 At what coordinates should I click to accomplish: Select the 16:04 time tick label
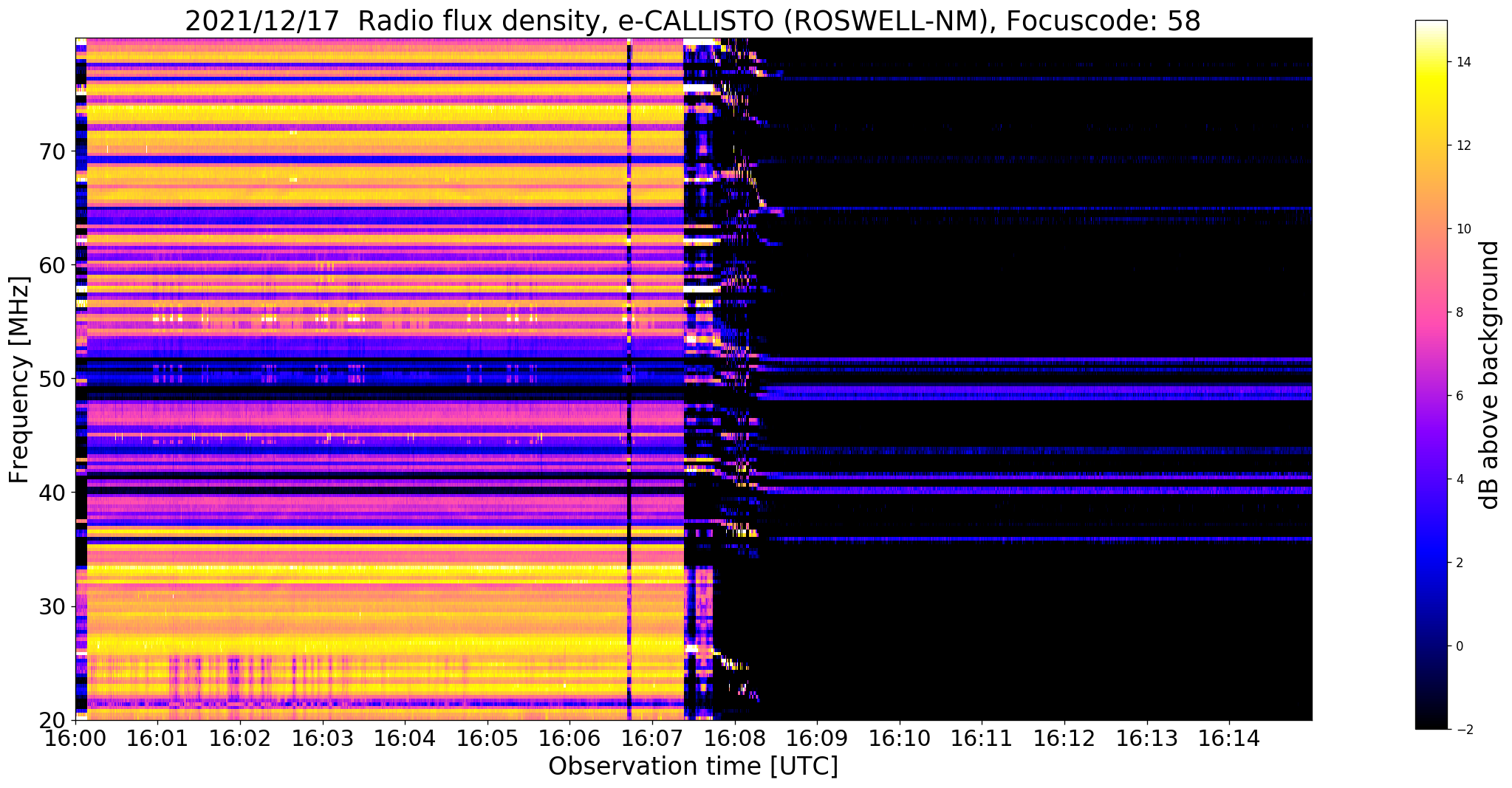[406, 739]
